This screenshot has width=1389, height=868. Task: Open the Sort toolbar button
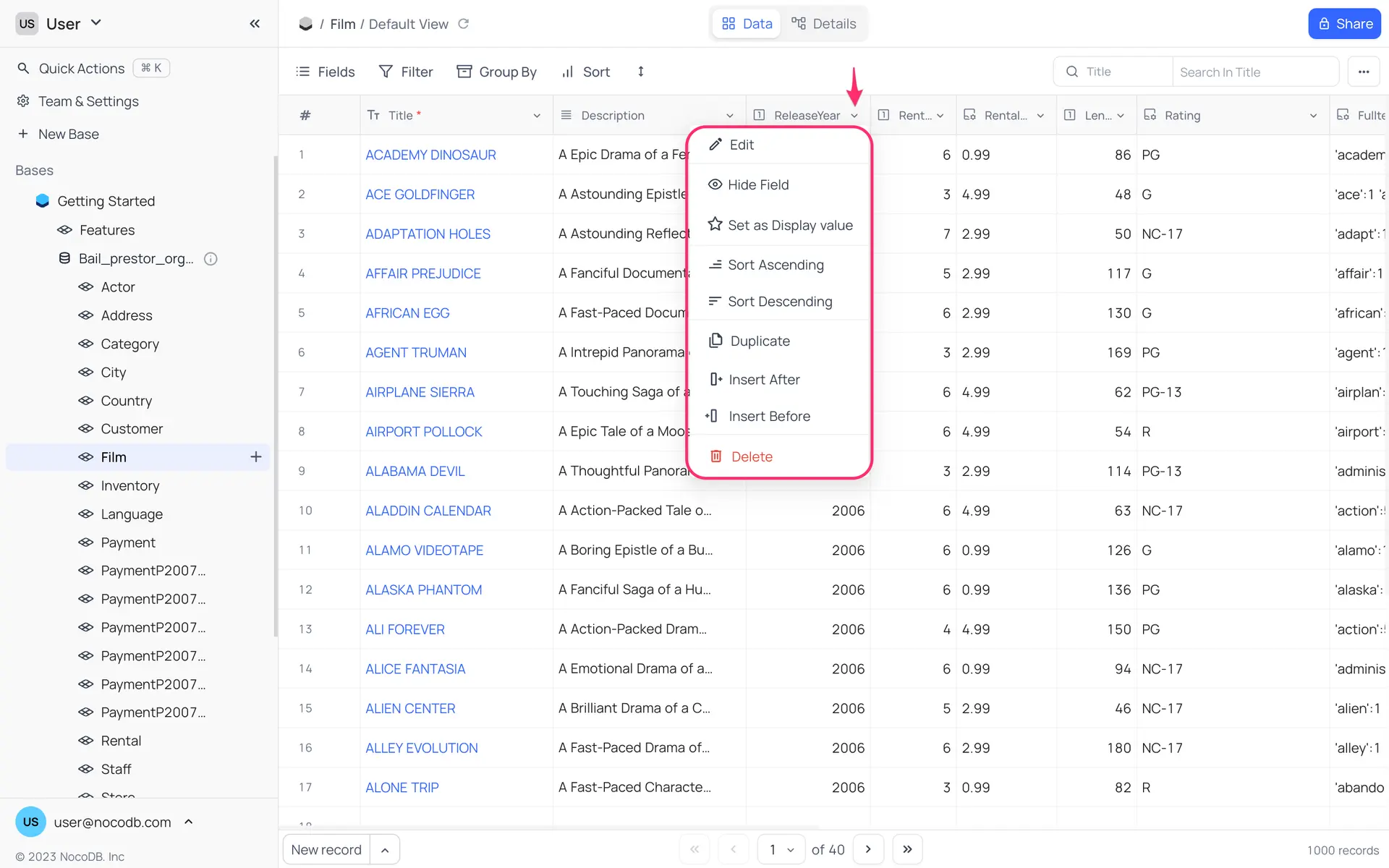[x=586, y=72]
